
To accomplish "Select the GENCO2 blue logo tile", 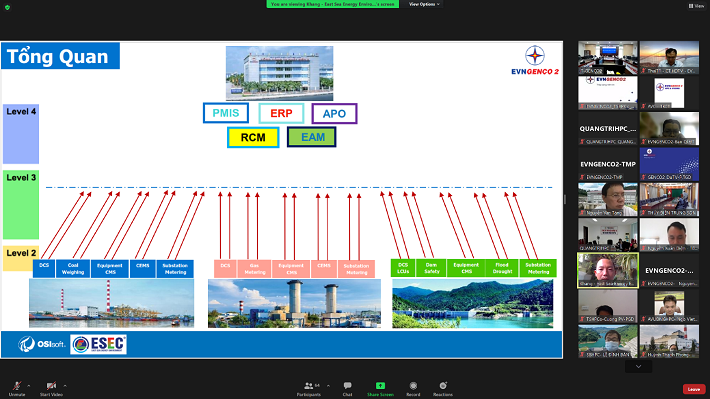I will coord(669,164).
